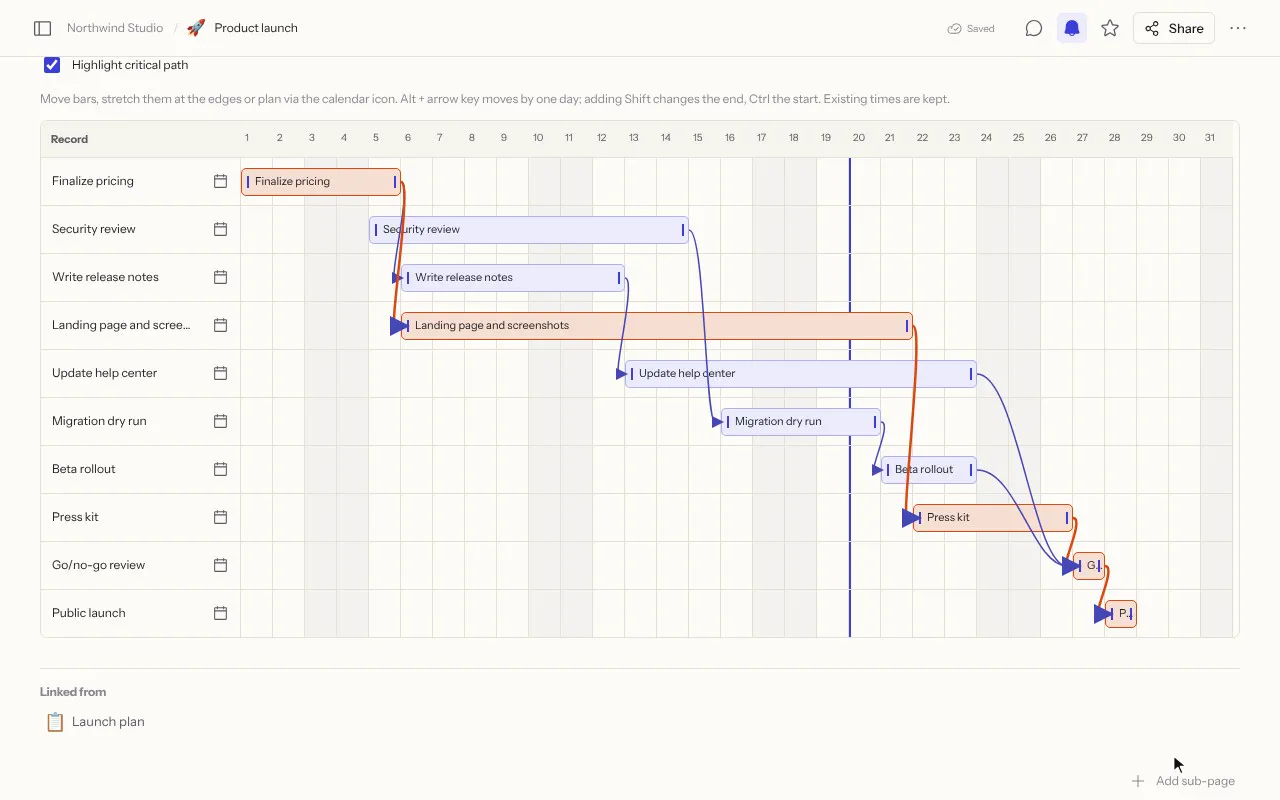Select the Finalize pricing gantt bar
1280x800 pixels.
pyautogui.click(x=321, y=182)
